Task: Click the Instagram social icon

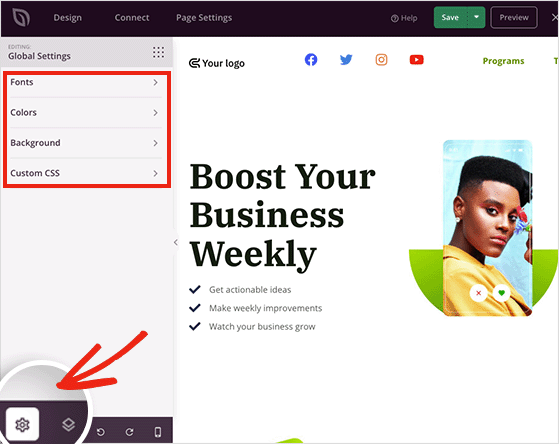Action: (381, 60)
